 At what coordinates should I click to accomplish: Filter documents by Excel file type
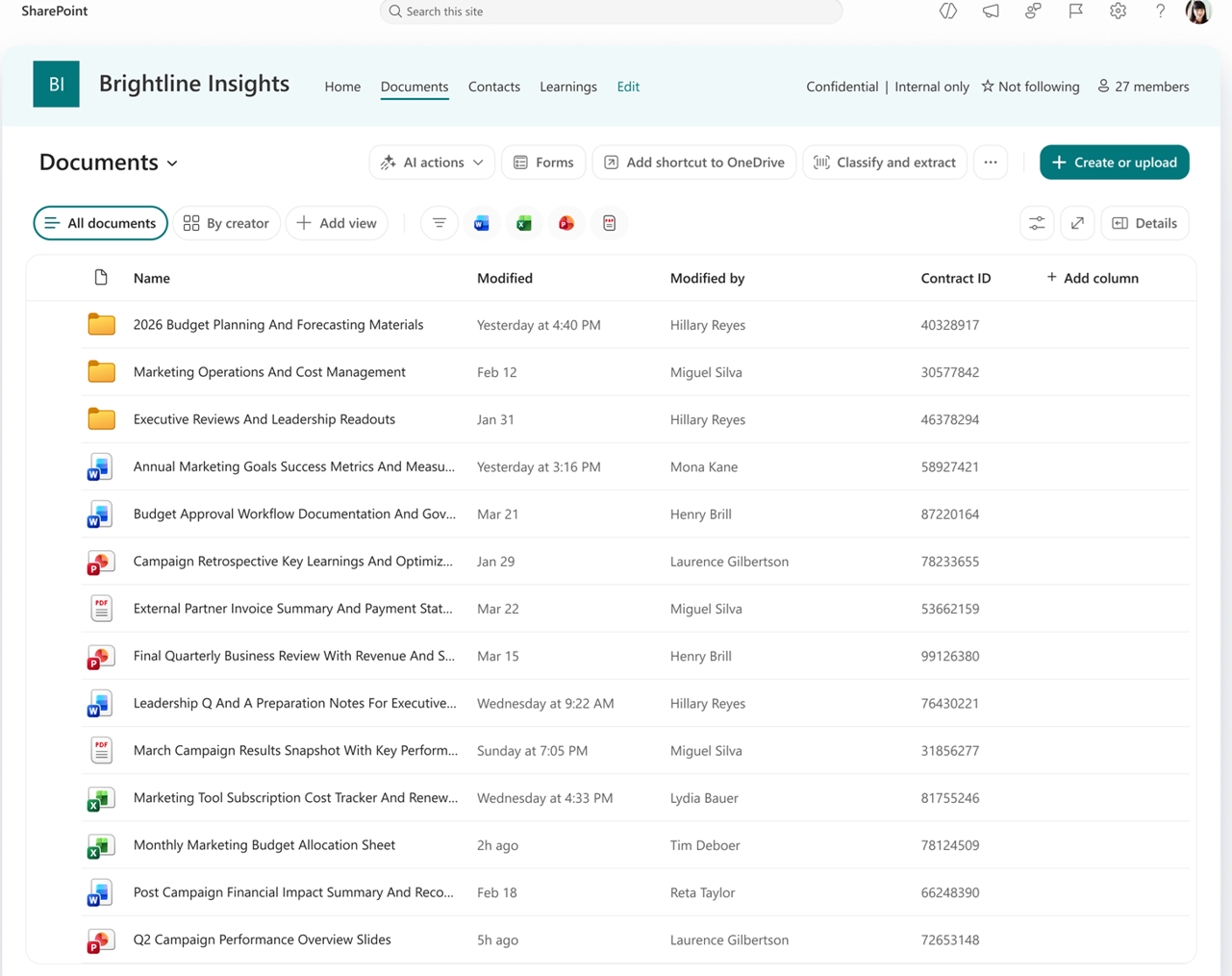(x=524, y=222)
